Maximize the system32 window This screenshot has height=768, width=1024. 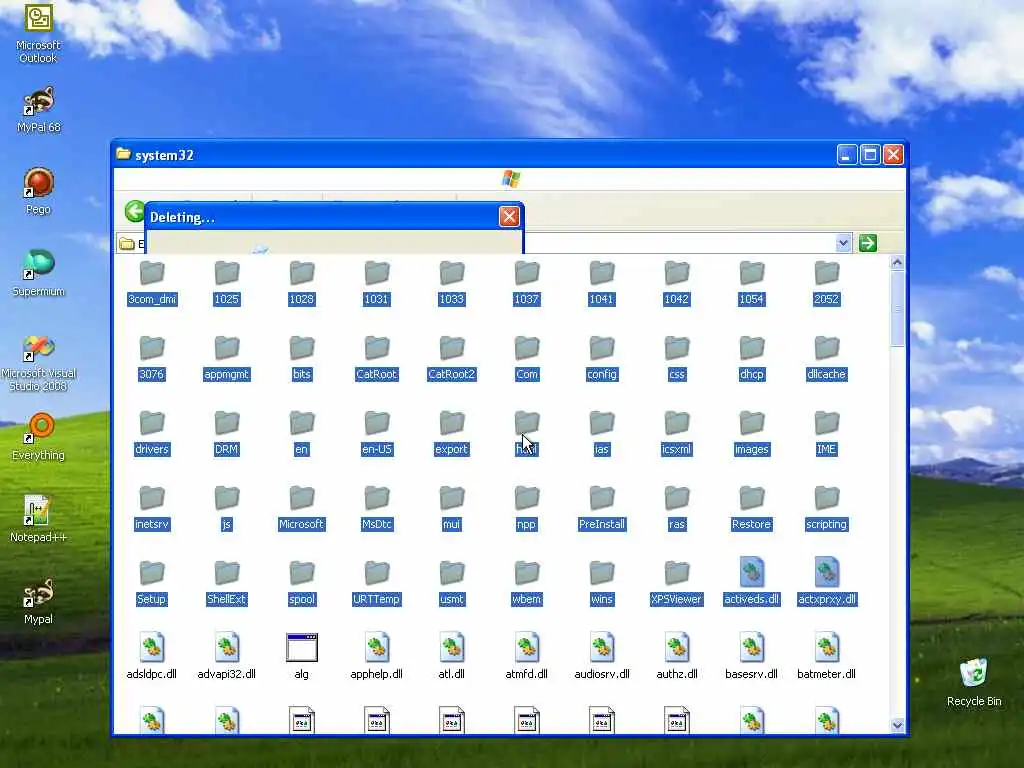(x=870, y=155)
